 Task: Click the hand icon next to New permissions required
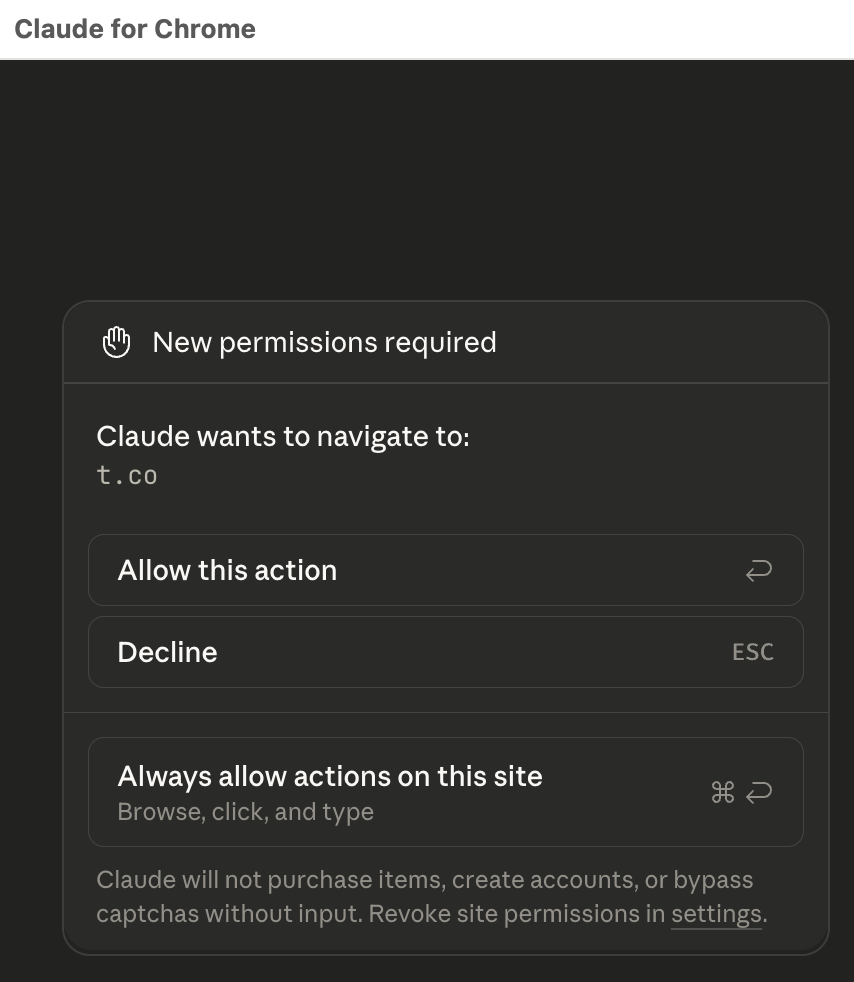[x=117, y=341]
